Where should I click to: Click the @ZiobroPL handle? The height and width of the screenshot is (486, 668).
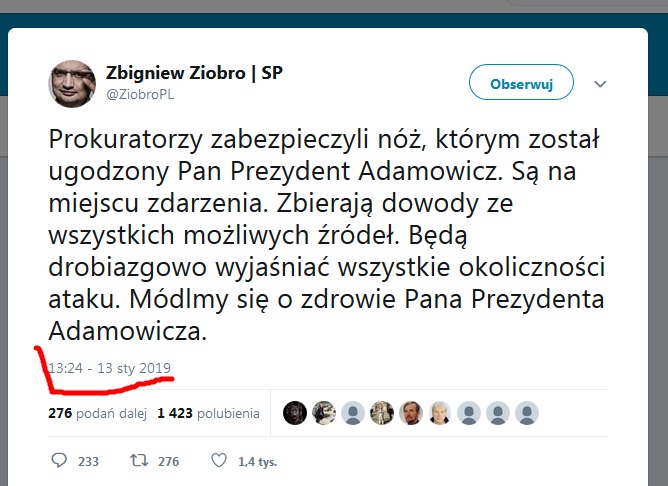[x=140, y=94]
